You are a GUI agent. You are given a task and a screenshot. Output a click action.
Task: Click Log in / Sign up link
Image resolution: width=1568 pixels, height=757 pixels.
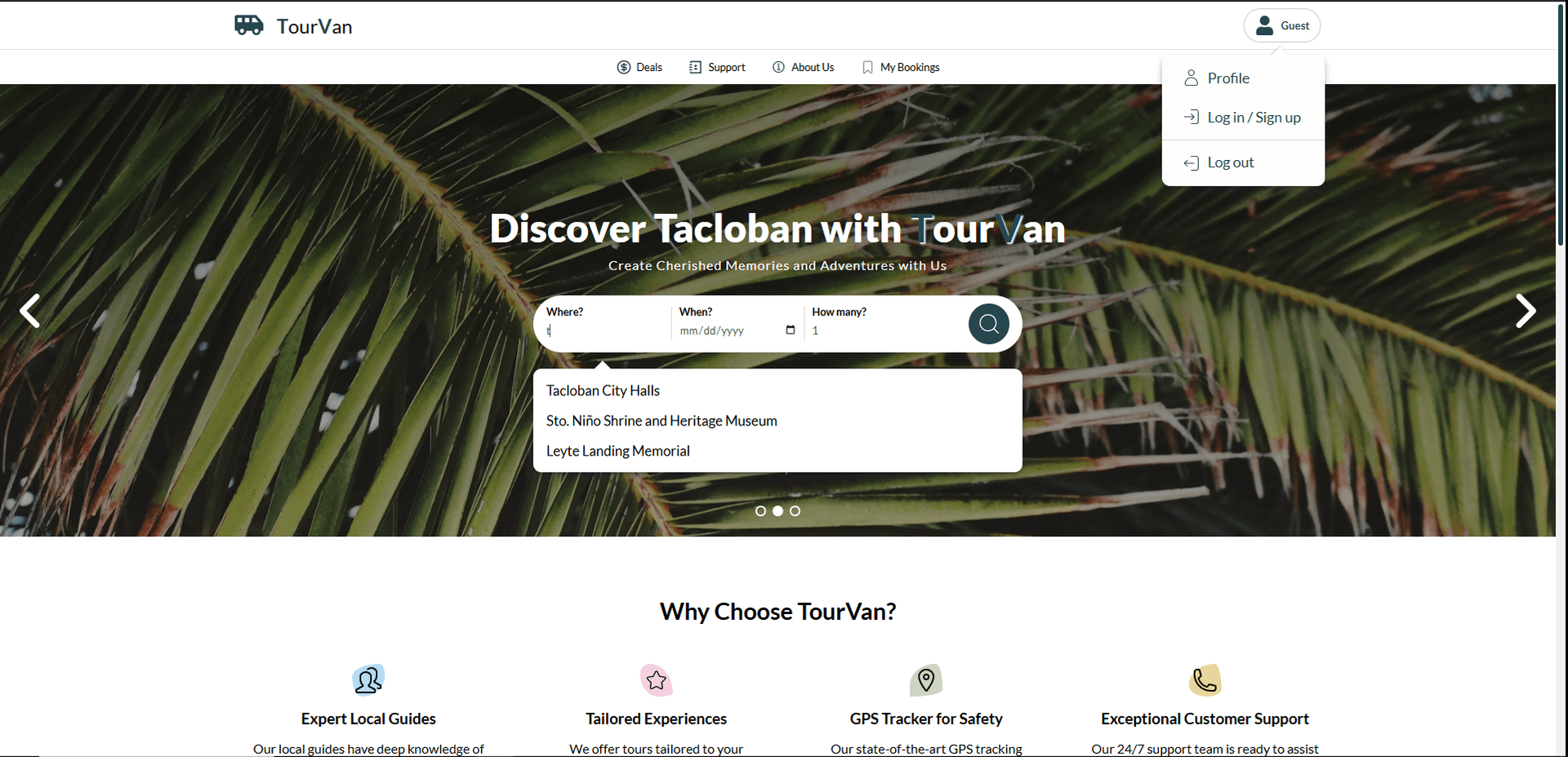[x=1253, y=118]
